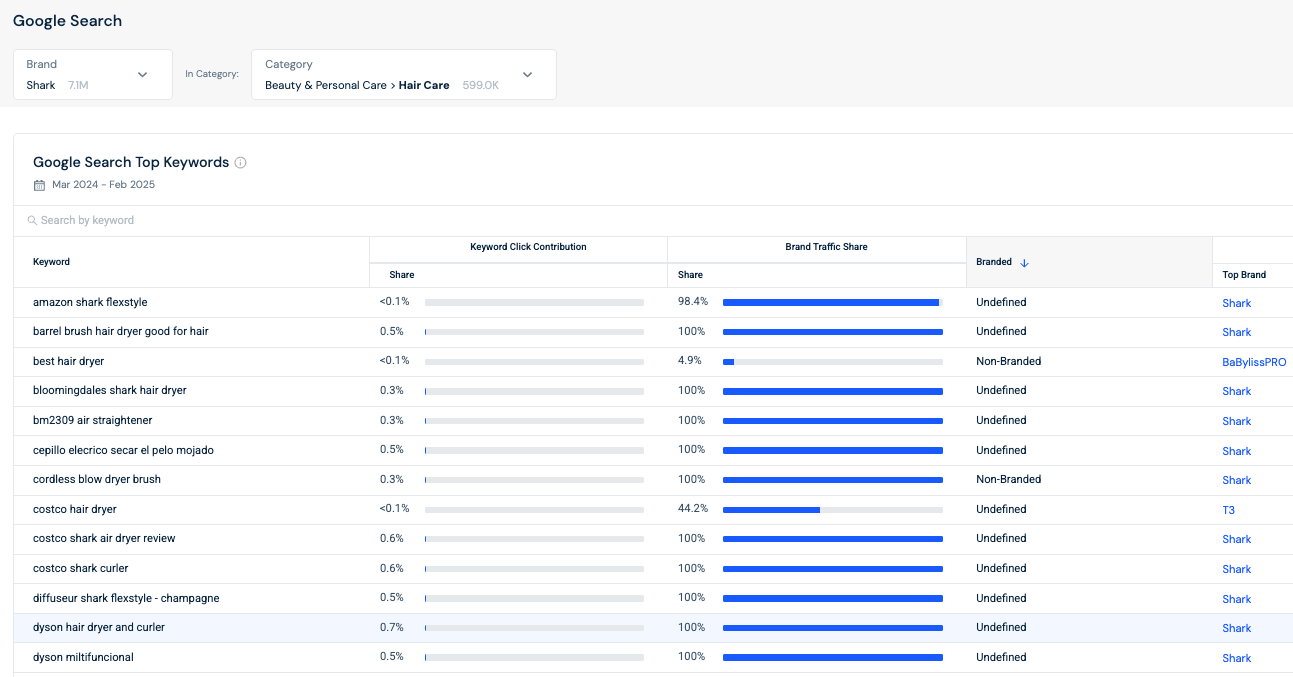Click the magnifier icon in the keyword search bar
Image resolution: width=1293 pixels, height=677 pixels.
(31, 220)
